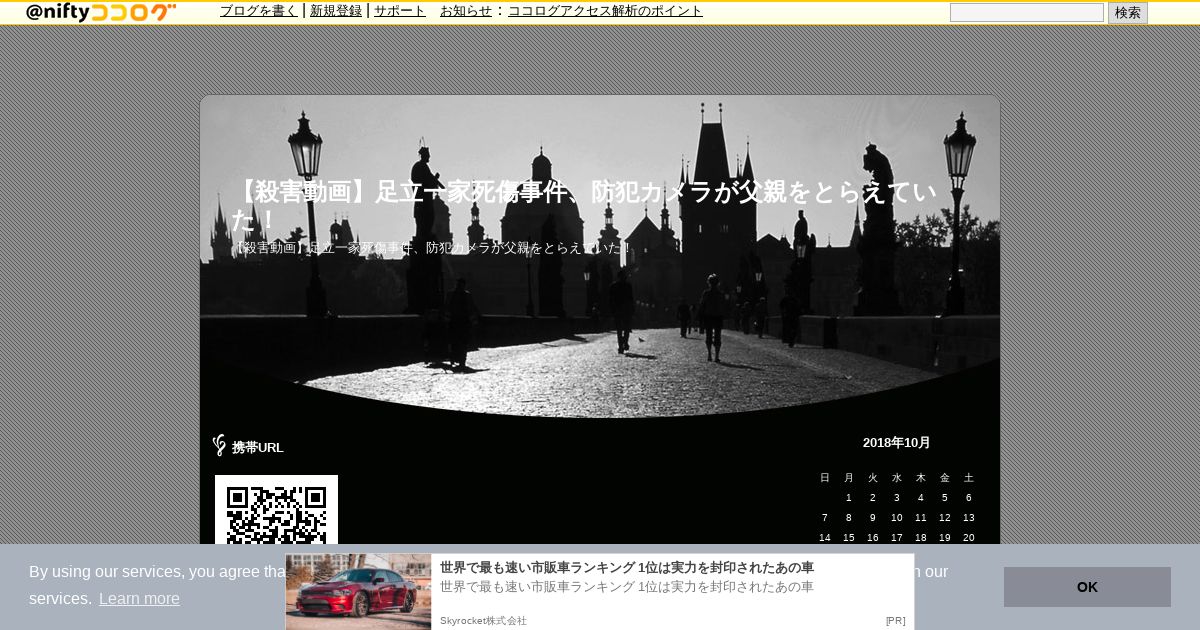Open ココログアクセス解析のポイント link
This screenshot has height=630, width=1200.
click(605, 11)
